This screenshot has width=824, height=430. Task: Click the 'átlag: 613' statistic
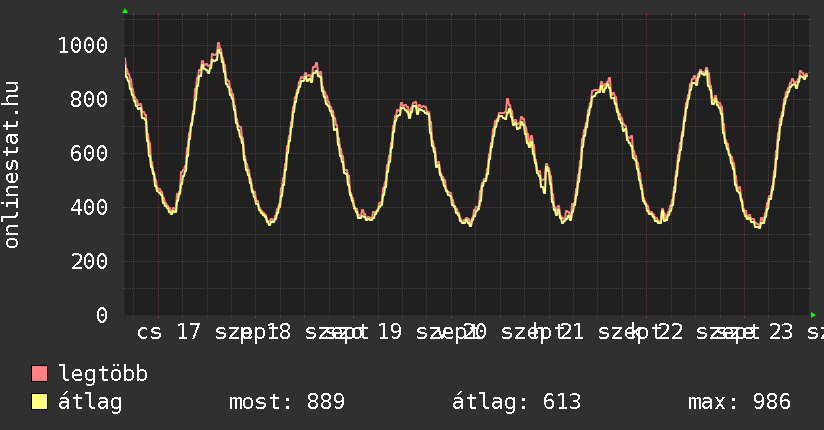click(517, 402)
